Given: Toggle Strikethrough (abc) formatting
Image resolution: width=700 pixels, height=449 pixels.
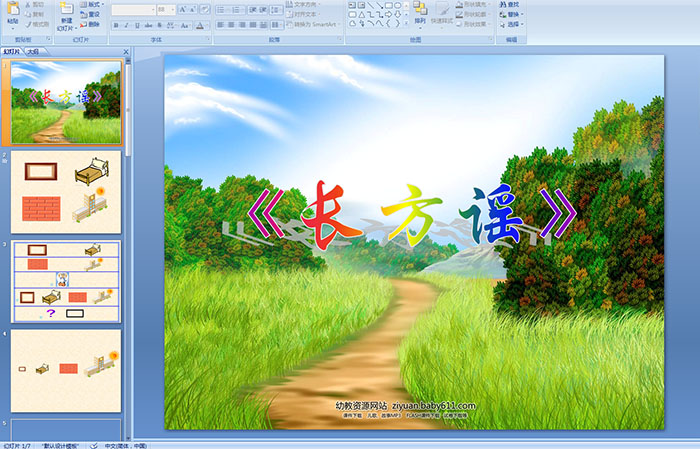Looking at the screenshot, I should 148,25.
